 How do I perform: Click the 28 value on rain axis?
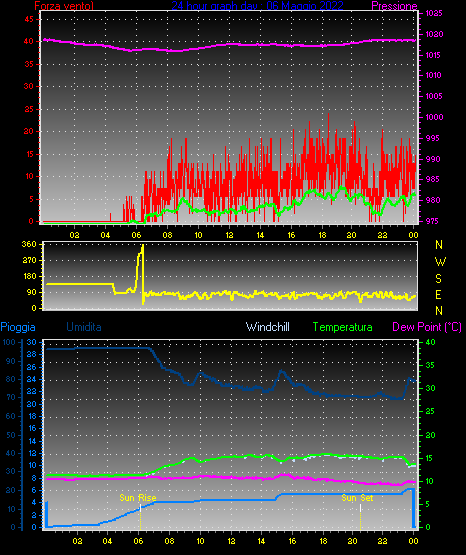(x=31, y=354)
